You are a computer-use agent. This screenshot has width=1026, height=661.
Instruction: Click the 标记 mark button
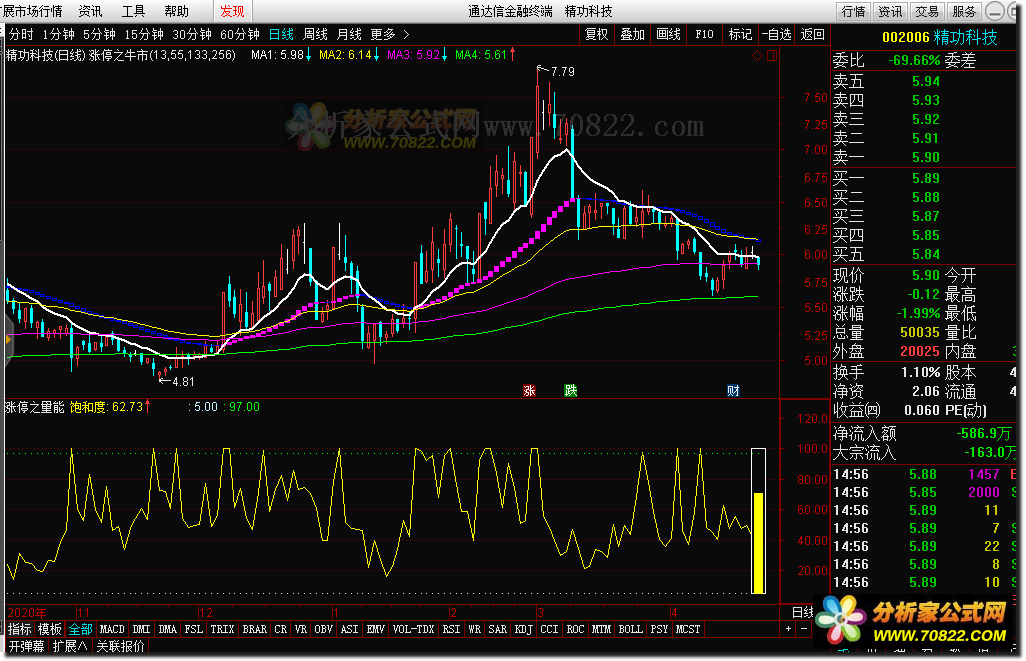tap(740, 35)
